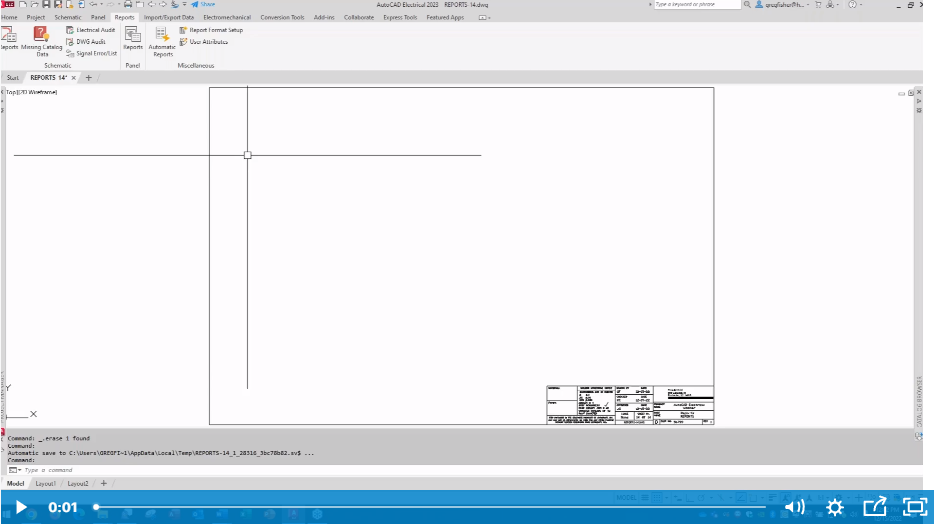Go to next project drawing arrow
Viewport: 934px width, 524px height.
click(x=163, y=4)
